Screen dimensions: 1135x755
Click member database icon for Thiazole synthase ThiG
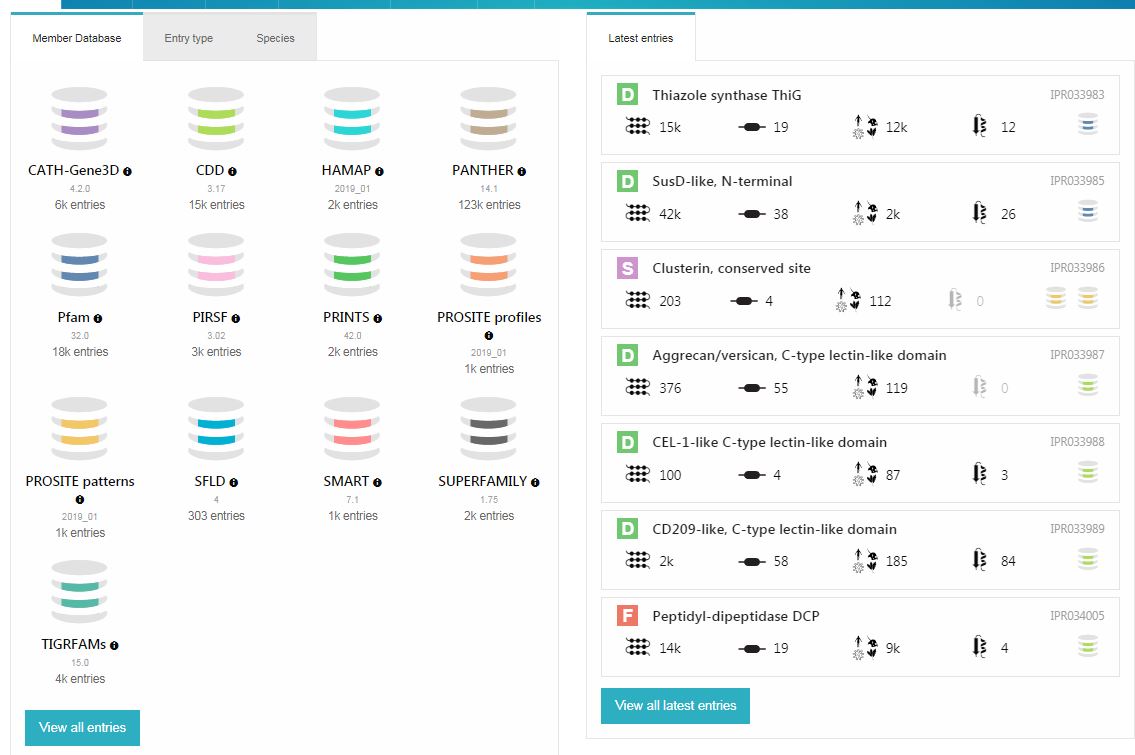click(x=1087, y=125)
